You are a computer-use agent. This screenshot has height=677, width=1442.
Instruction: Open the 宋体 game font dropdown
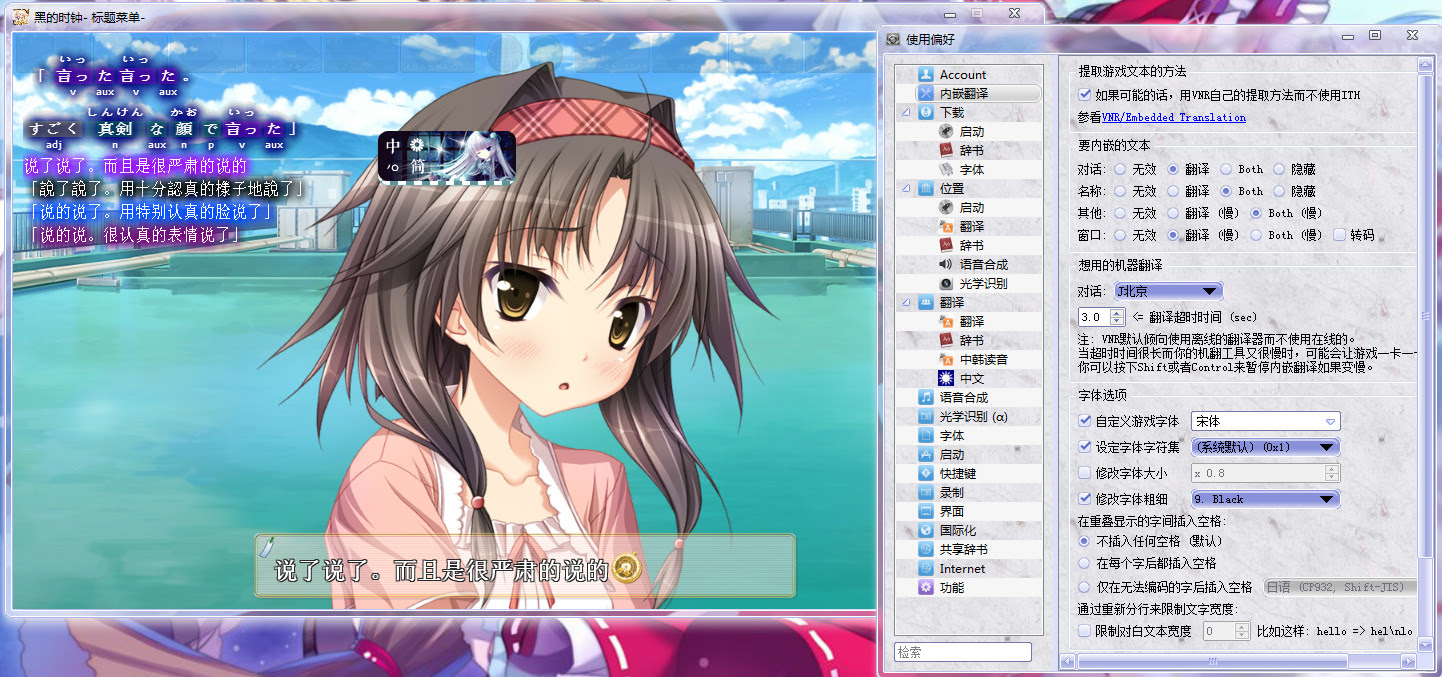pos(1265,421)
